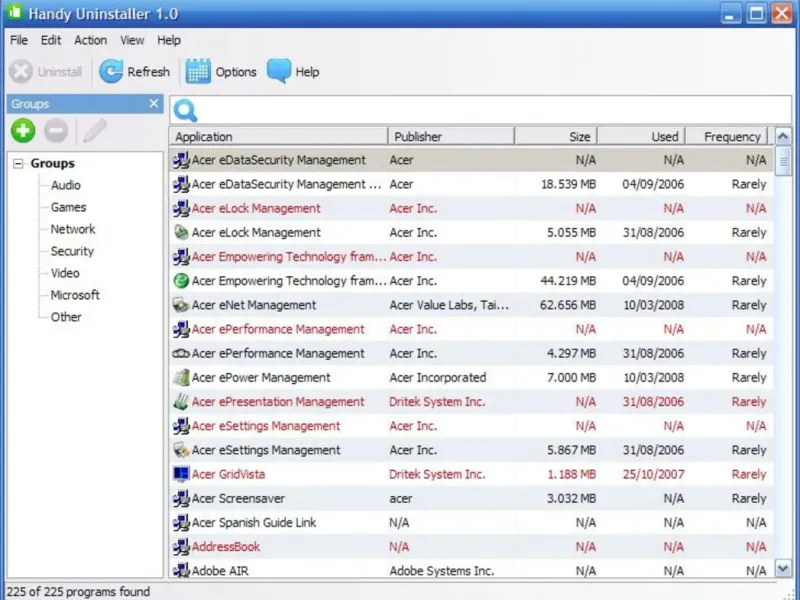Click icon of Acer eLock Management 5.055 MB
The width and height of the screenshot is (800, 600).
181,232
